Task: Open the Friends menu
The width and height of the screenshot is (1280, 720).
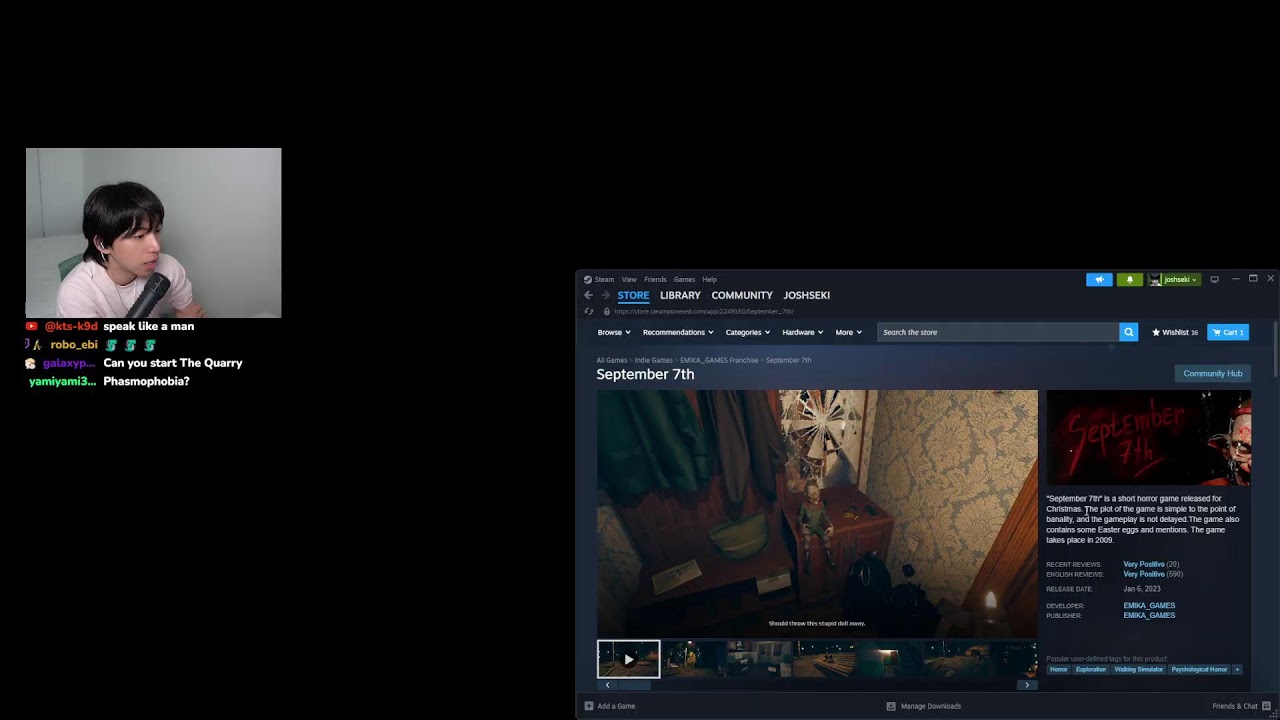Action: pyautogui.click(x=655, y=279)
